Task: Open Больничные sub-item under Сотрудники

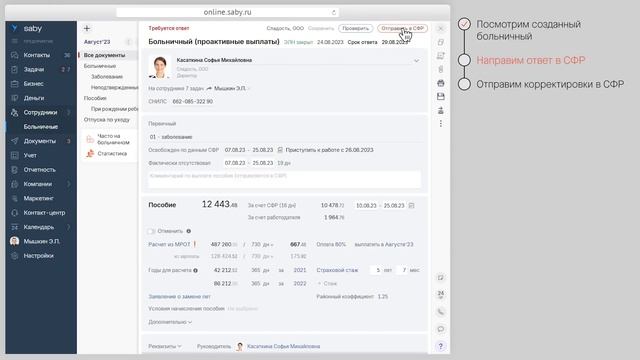Action: (40, 127)
